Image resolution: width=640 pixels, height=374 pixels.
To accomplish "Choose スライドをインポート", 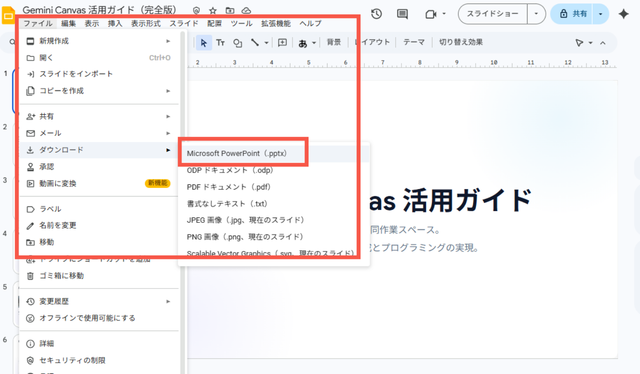I will [99, 74].
